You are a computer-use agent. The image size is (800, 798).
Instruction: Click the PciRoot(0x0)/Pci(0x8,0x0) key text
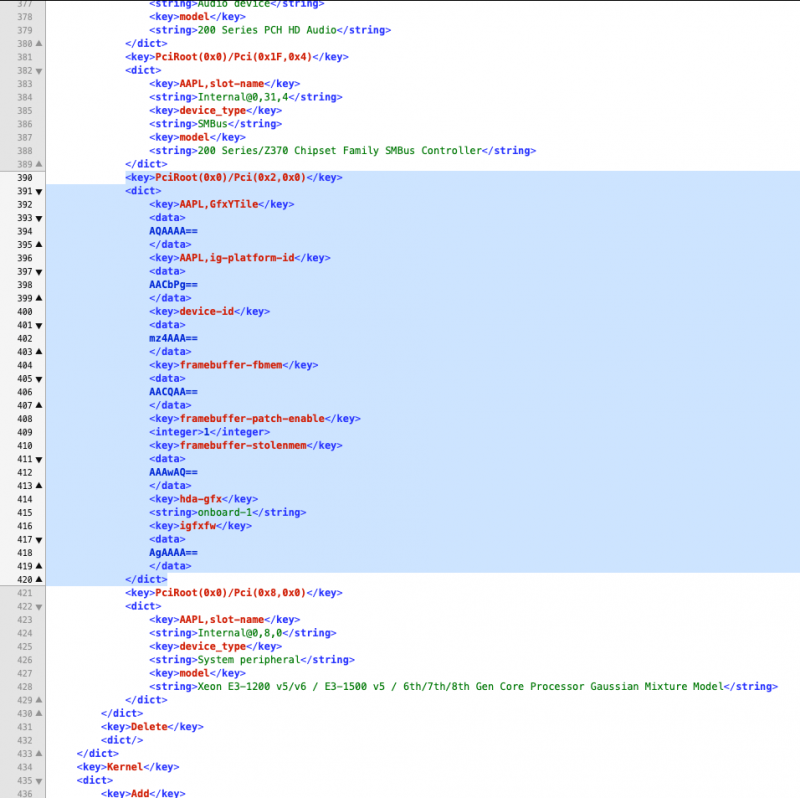[x=230, y=593]
